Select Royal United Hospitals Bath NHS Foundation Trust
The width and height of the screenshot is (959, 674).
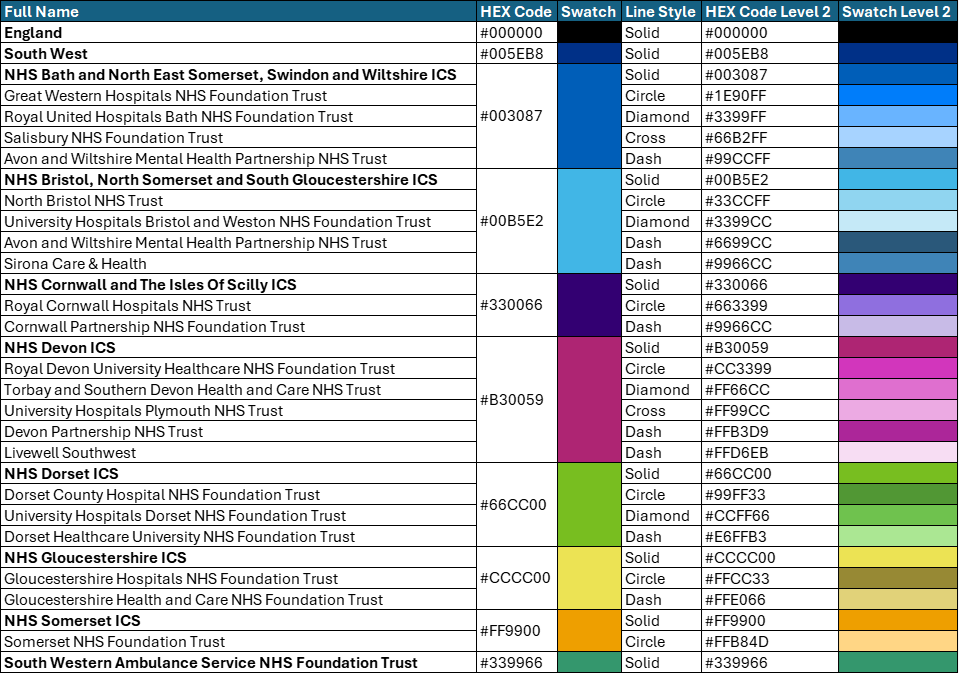pyautogui.click(x=239, y=117)
